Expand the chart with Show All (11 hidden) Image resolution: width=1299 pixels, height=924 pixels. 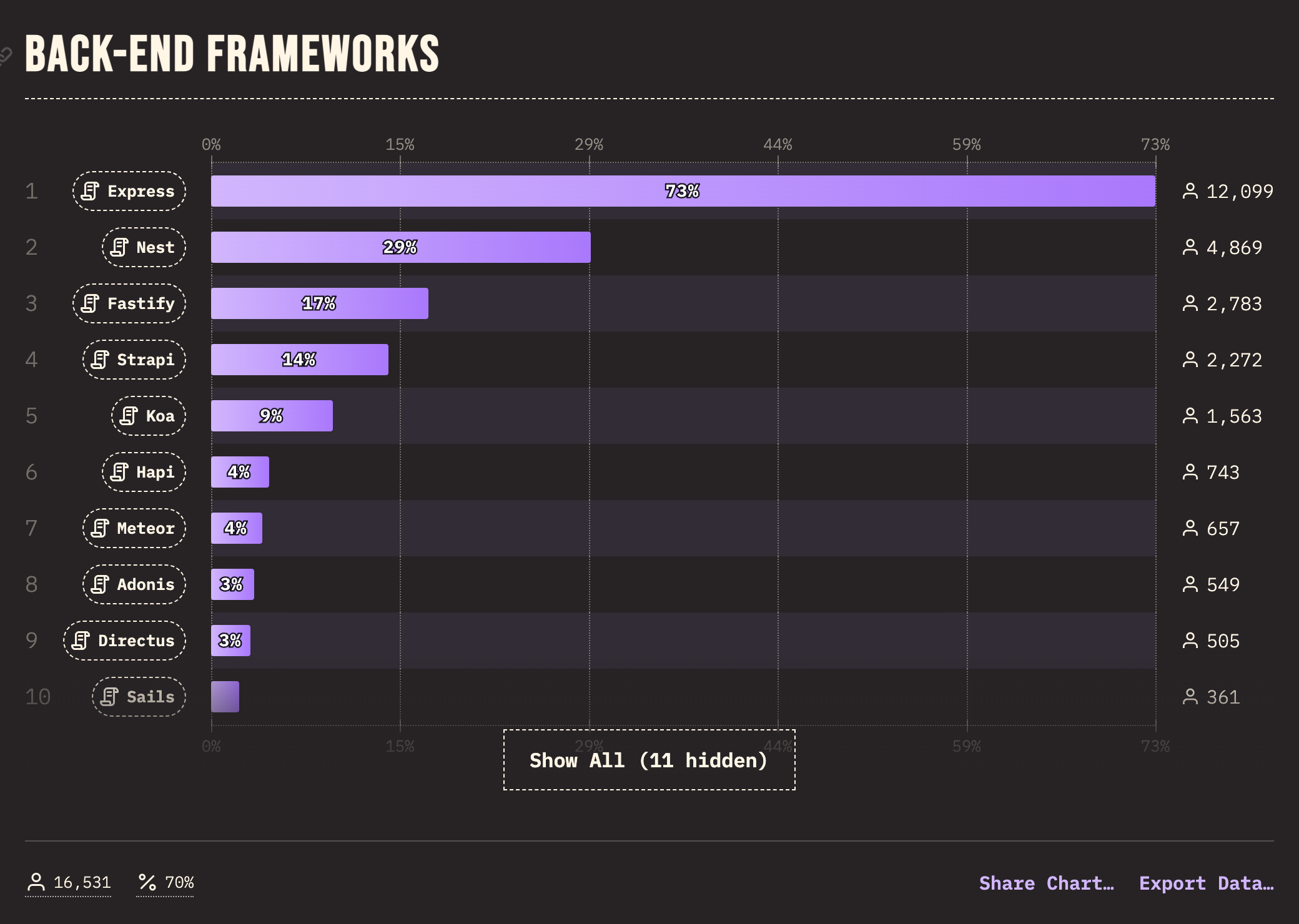649,760
